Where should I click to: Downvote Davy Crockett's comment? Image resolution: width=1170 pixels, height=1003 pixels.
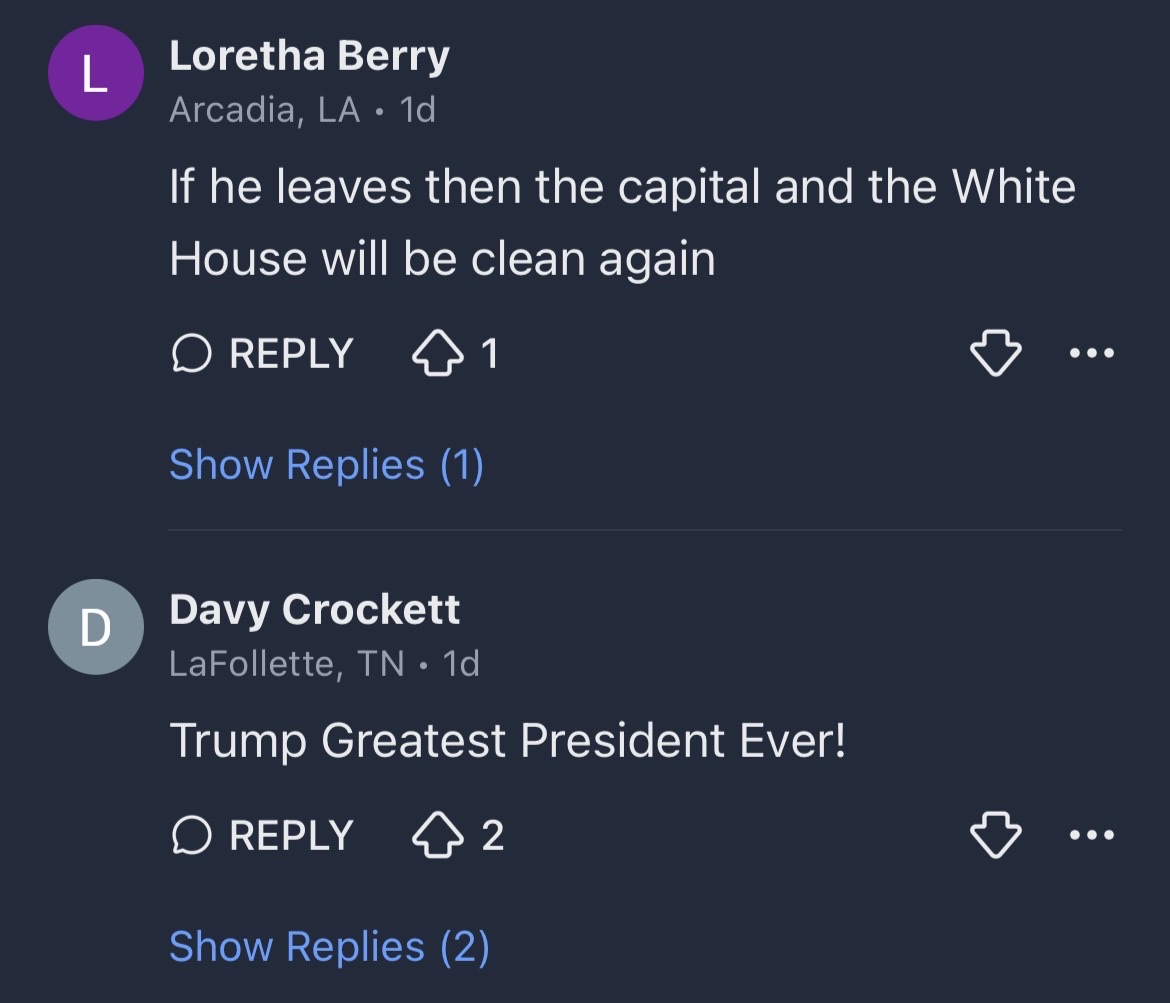tap(996, 836)
